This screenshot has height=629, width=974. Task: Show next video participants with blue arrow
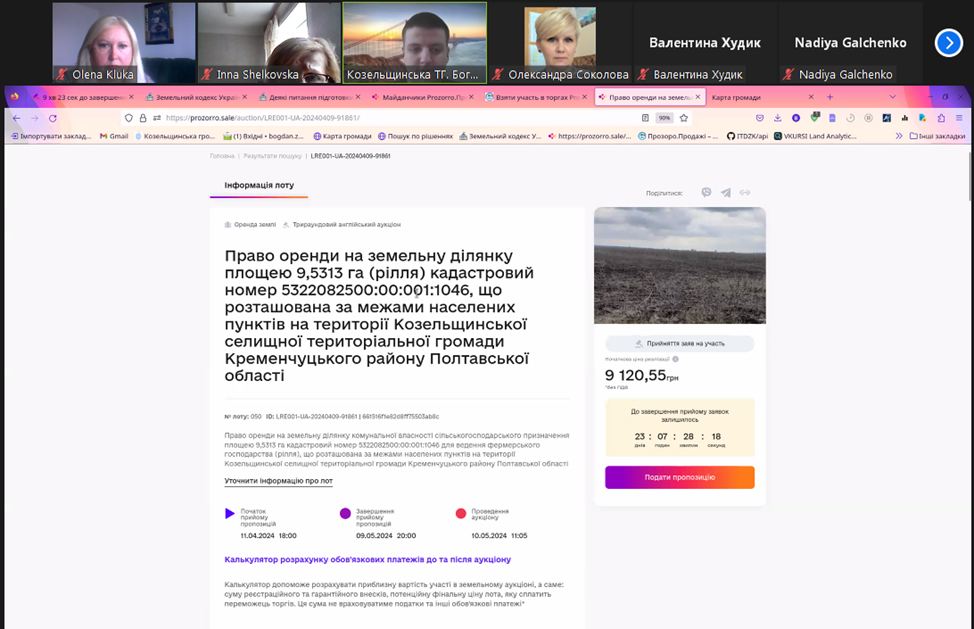coord(949,43)
